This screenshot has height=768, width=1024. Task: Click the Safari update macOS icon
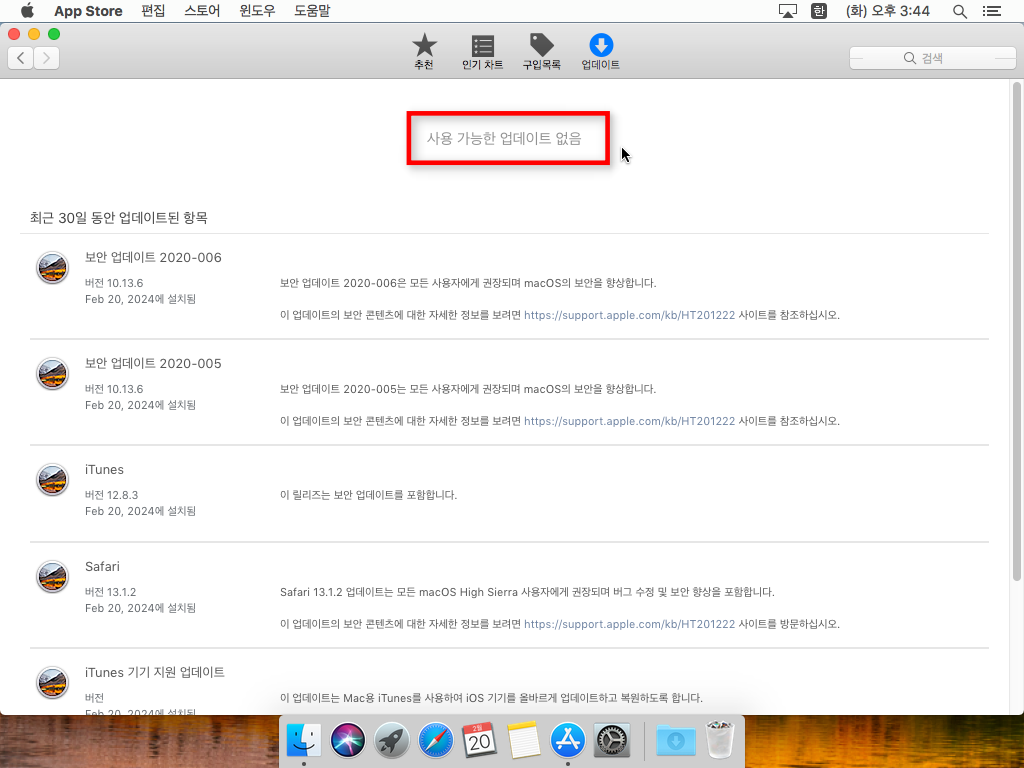click(52, 577)
